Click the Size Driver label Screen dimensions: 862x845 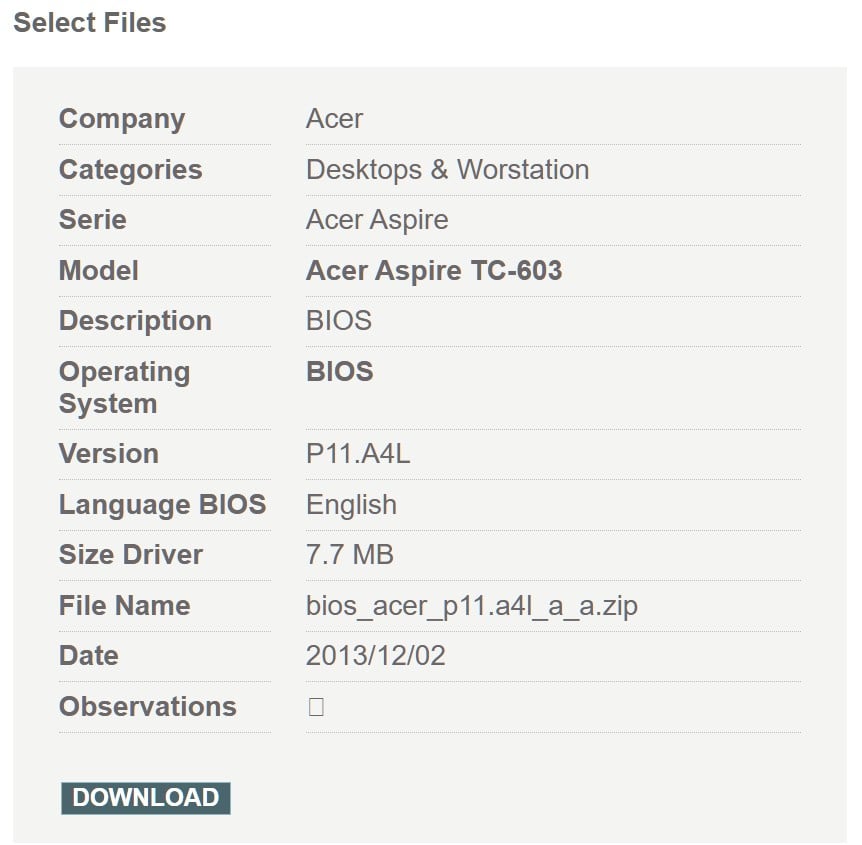pyautogui.click(x=131, y=554)
